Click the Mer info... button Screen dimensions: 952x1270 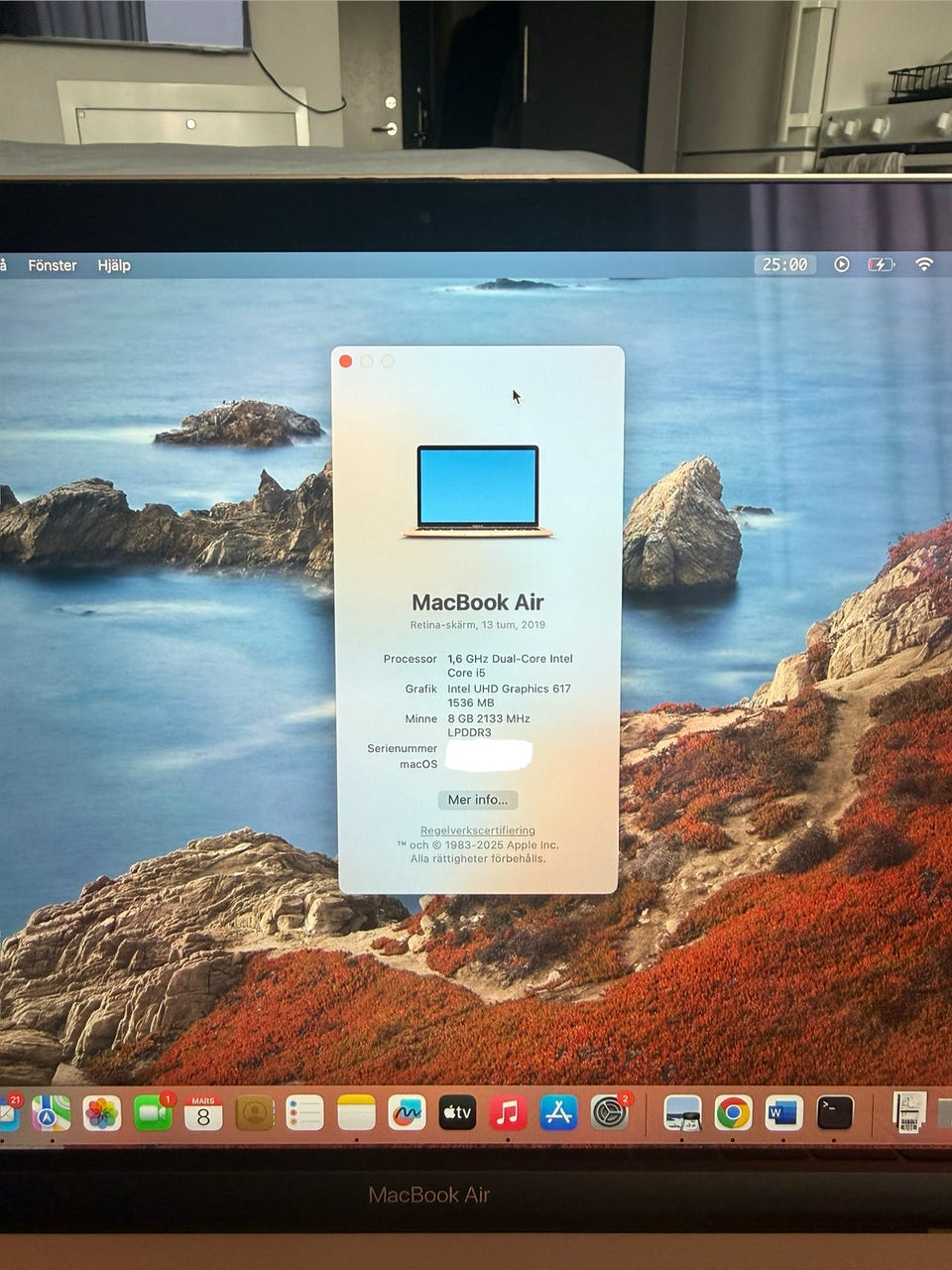(478, 800)
